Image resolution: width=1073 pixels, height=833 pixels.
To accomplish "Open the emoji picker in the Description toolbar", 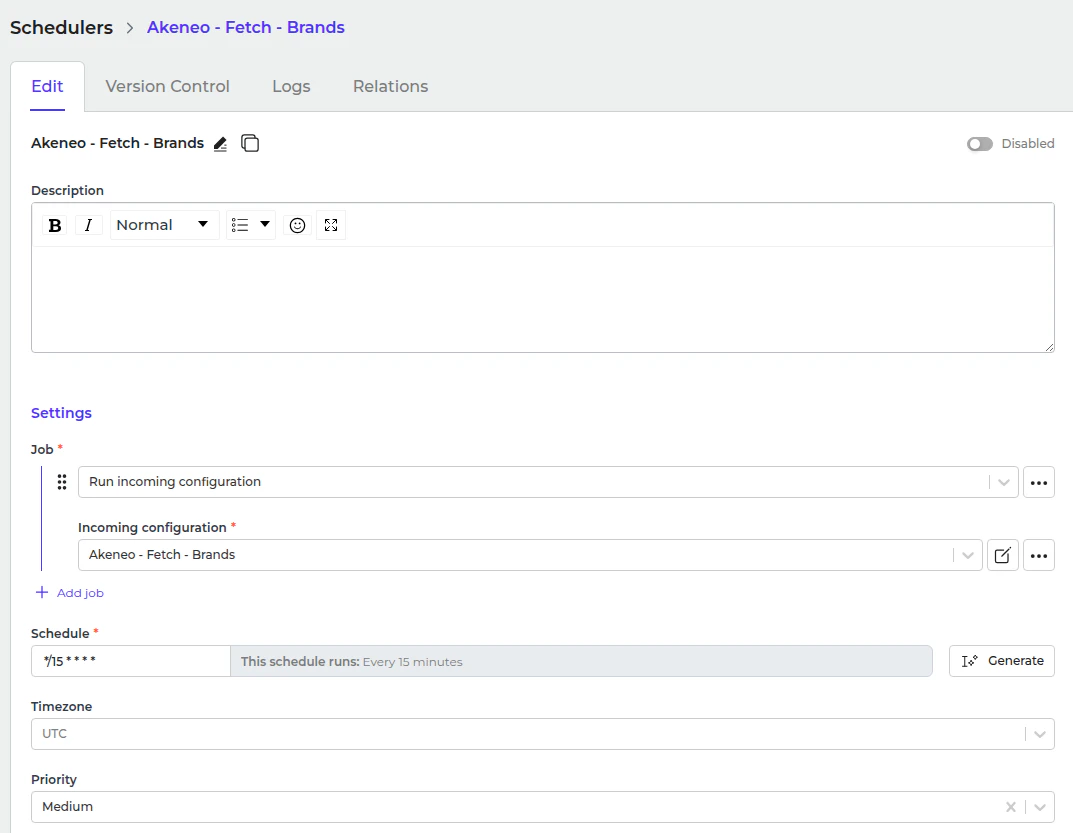I will pyautogui.click(x=297, y=225).
